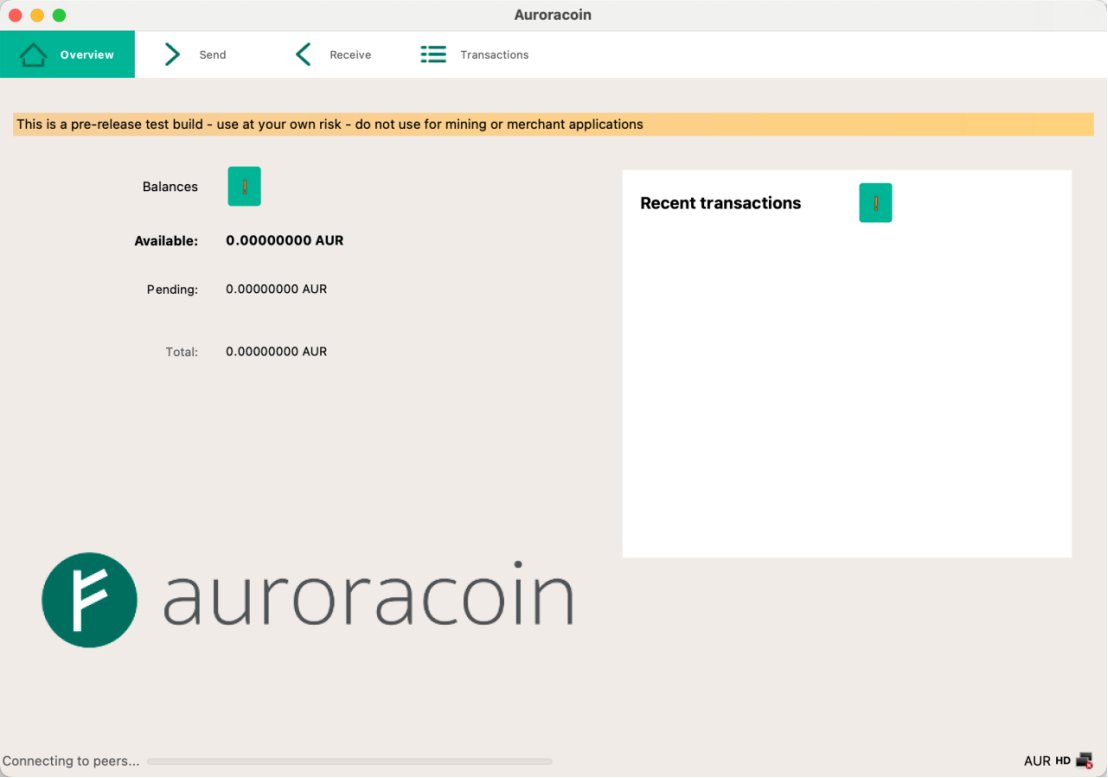Click the warning icon beside Recent transactions
Screen dimensions: 1108x778
[x=876, y=203]
